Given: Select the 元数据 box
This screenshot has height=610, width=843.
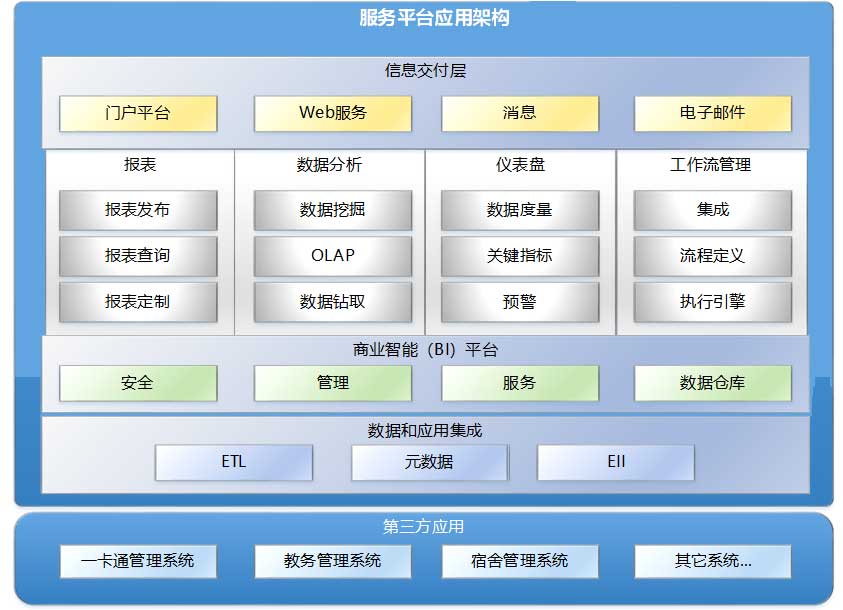Looking at the screenshot, I should coord(430,462).
